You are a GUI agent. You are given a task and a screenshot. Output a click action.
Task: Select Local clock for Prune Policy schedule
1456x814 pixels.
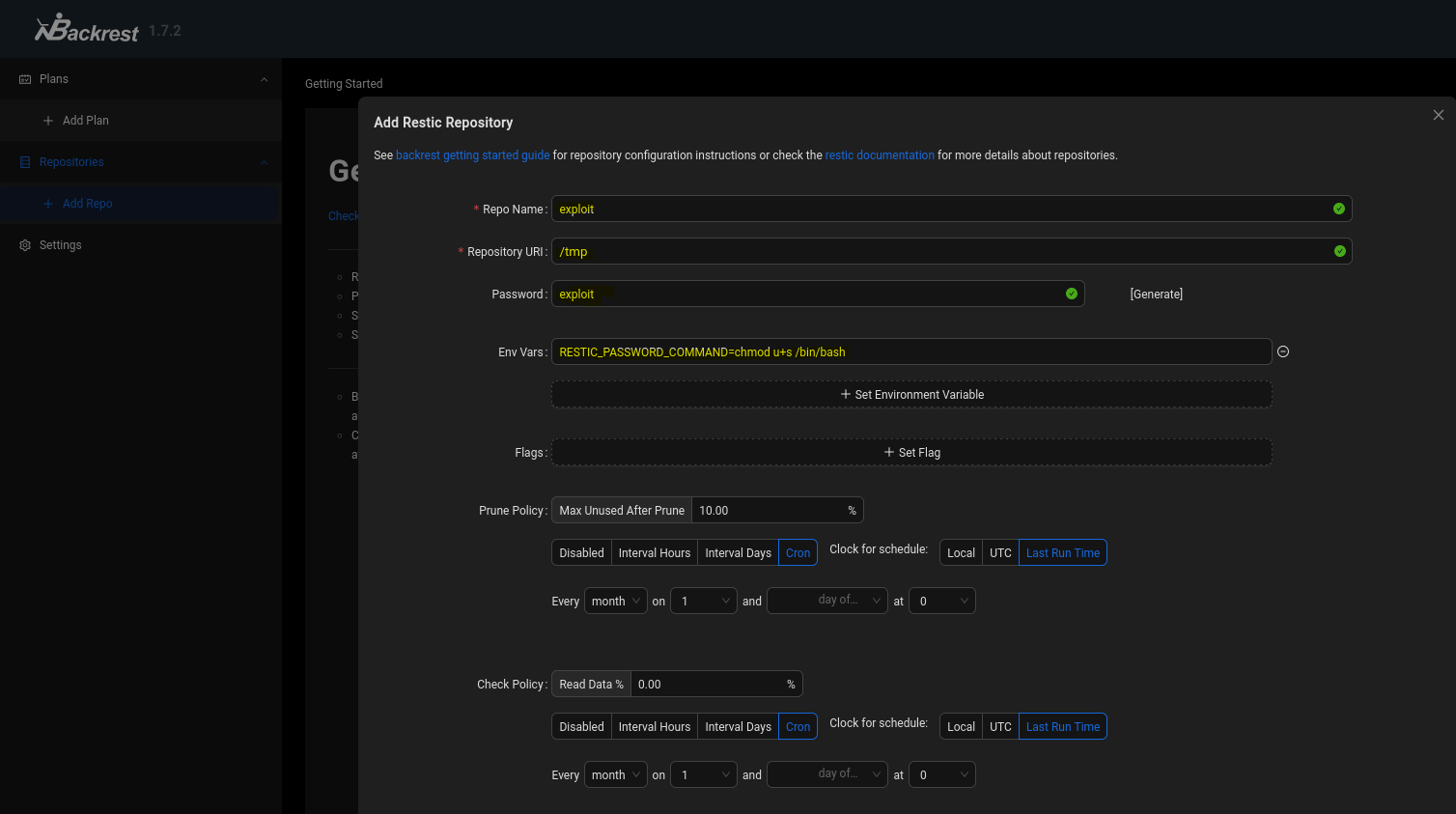961,552
